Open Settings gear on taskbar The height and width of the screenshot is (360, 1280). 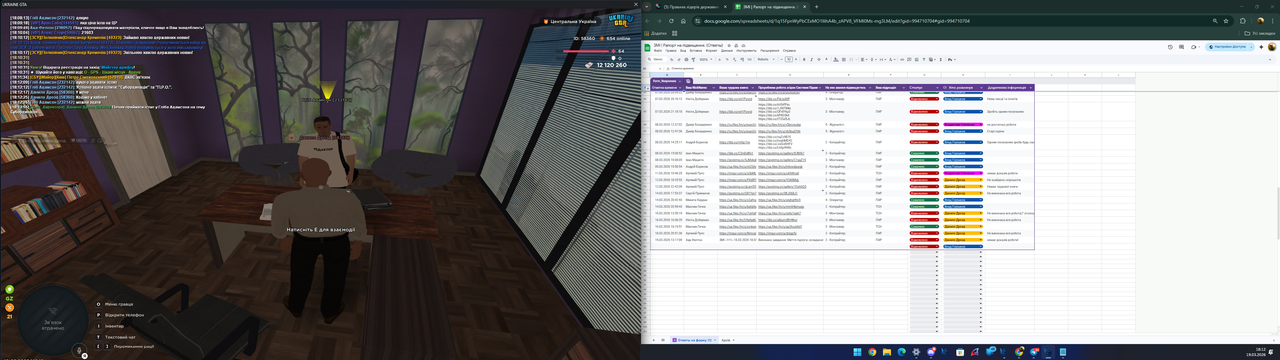point(916,352)
